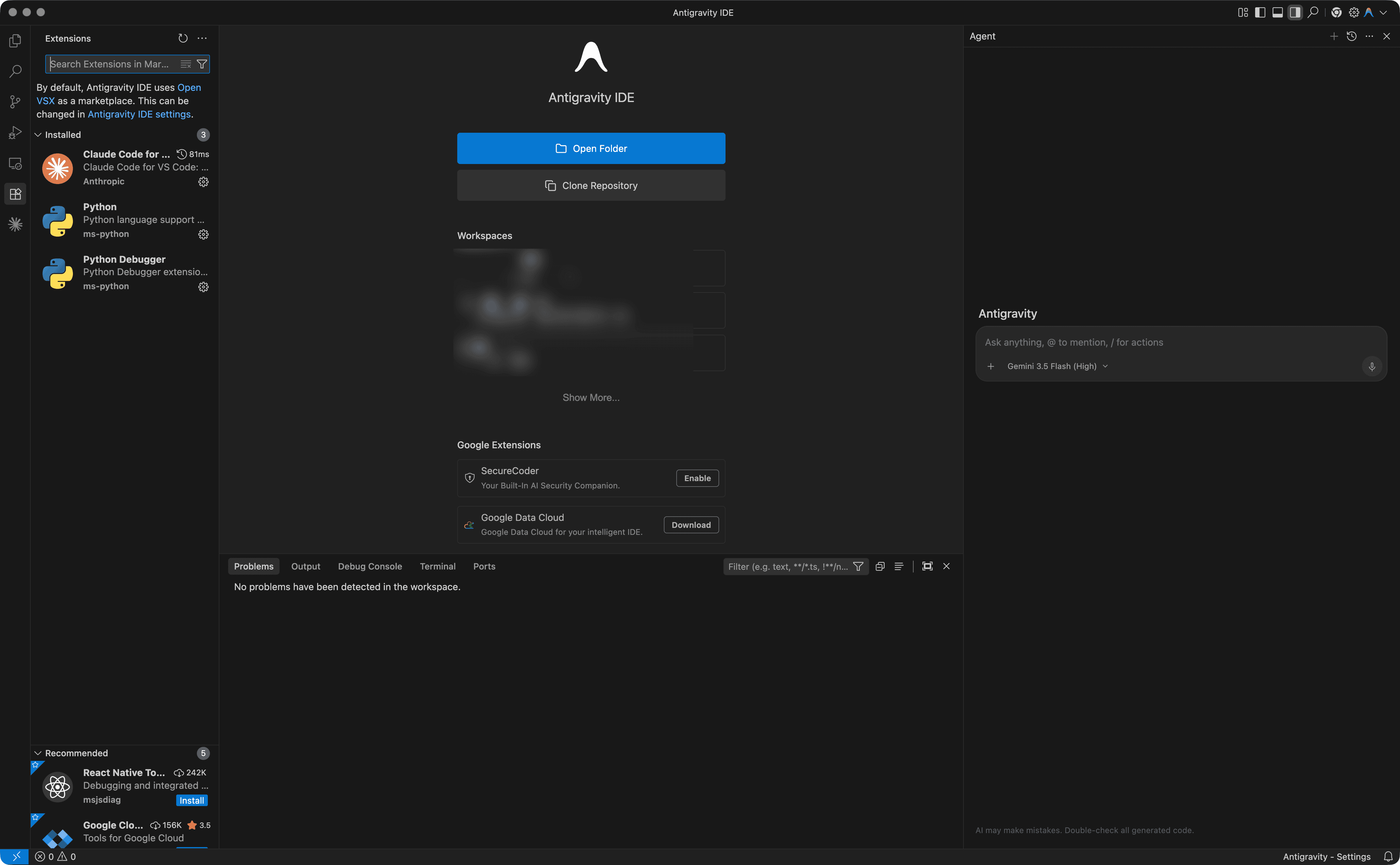The image size is (1400, 865).
Task: Switch to the Terminal tab
Action: click(x=438, y=566)
